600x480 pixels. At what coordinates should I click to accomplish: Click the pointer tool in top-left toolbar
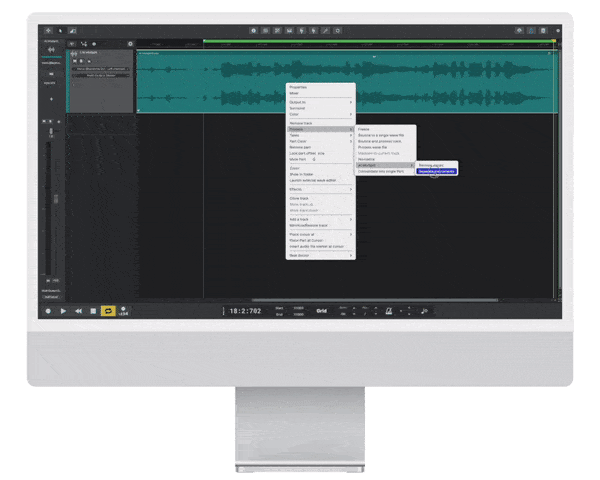click(58, 31)
